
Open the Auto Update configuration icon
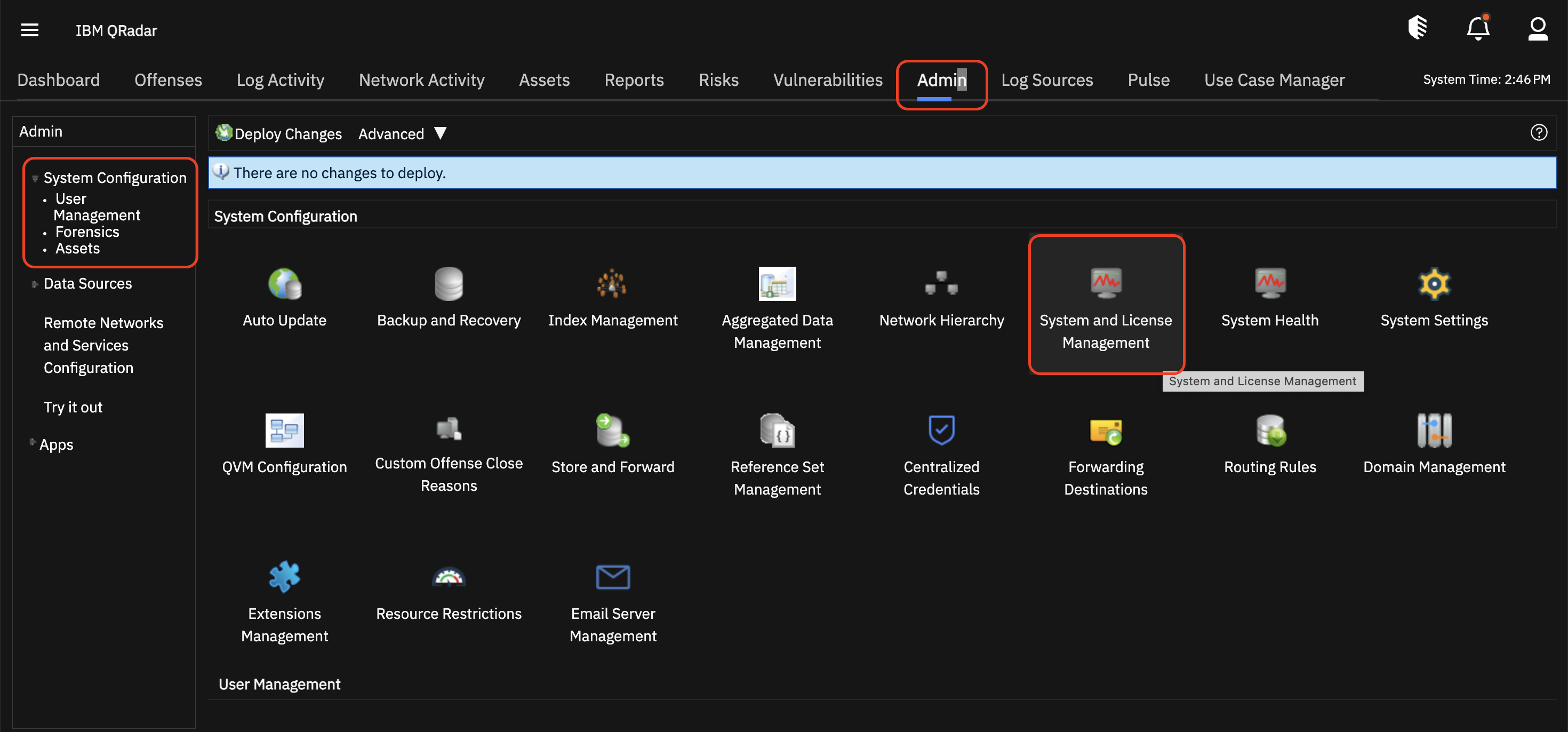point(284,297)
